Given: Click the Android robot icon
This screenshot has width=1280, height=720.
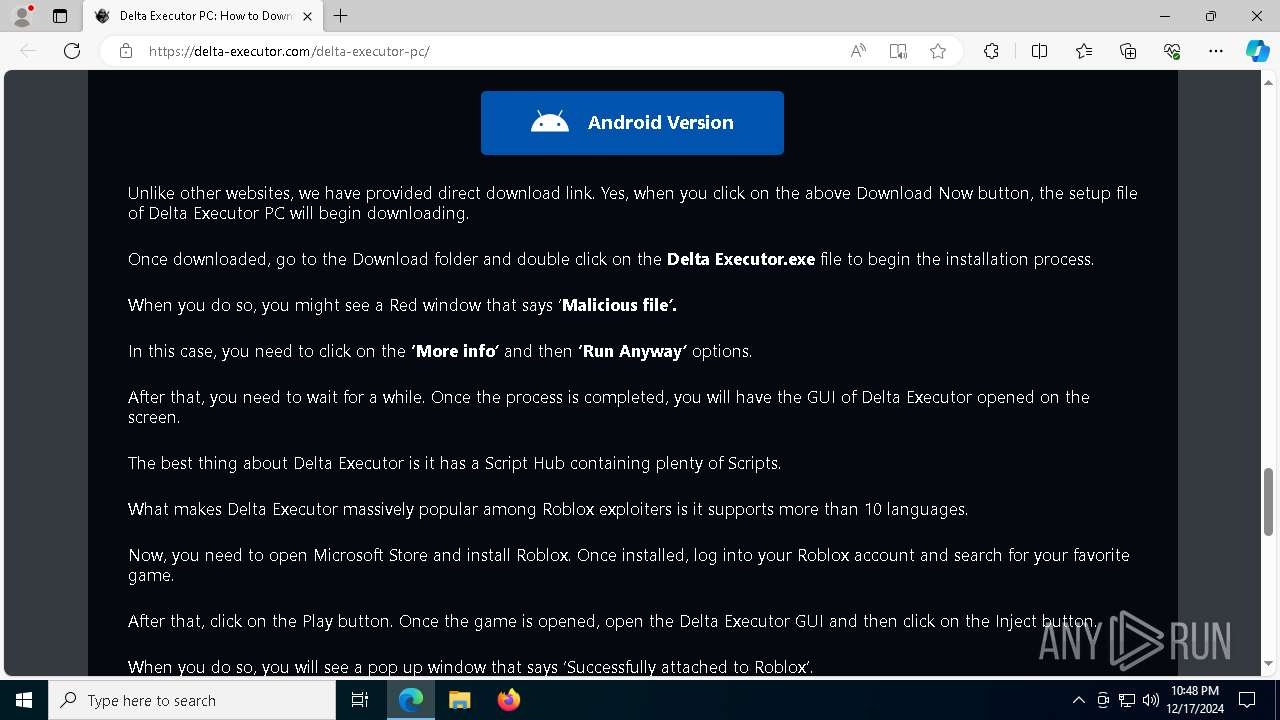Looking at the screenshot, I should tap(550, 122).
